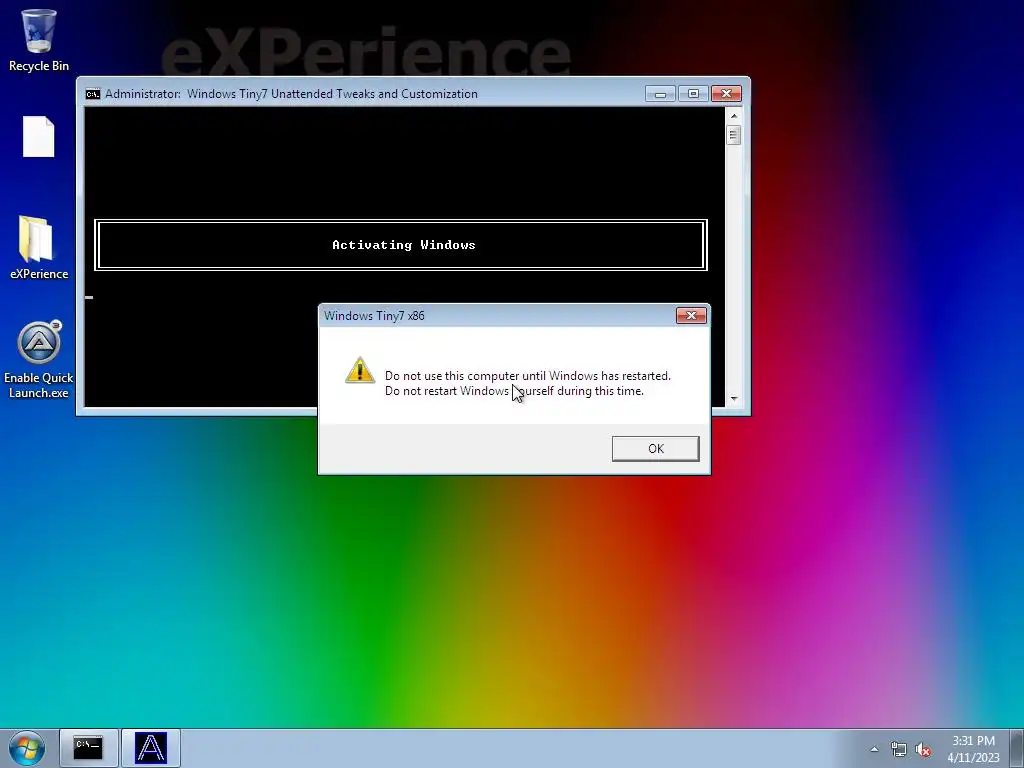
Task: Open the Recycle Bin desktop icon
Action: 39,39
